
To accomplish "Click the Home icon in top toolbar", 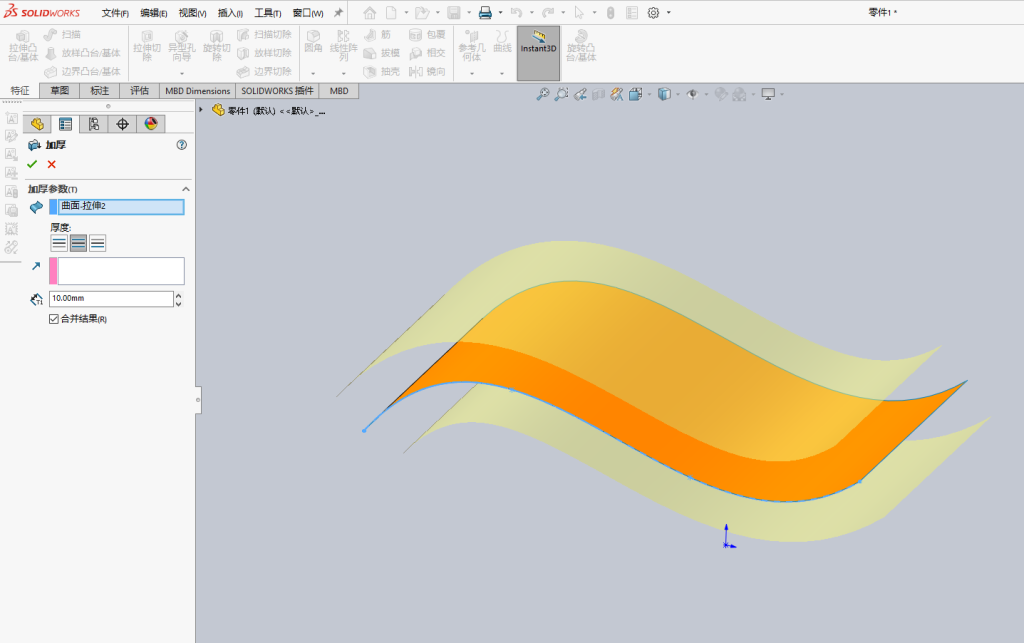I will coord(370,12).
